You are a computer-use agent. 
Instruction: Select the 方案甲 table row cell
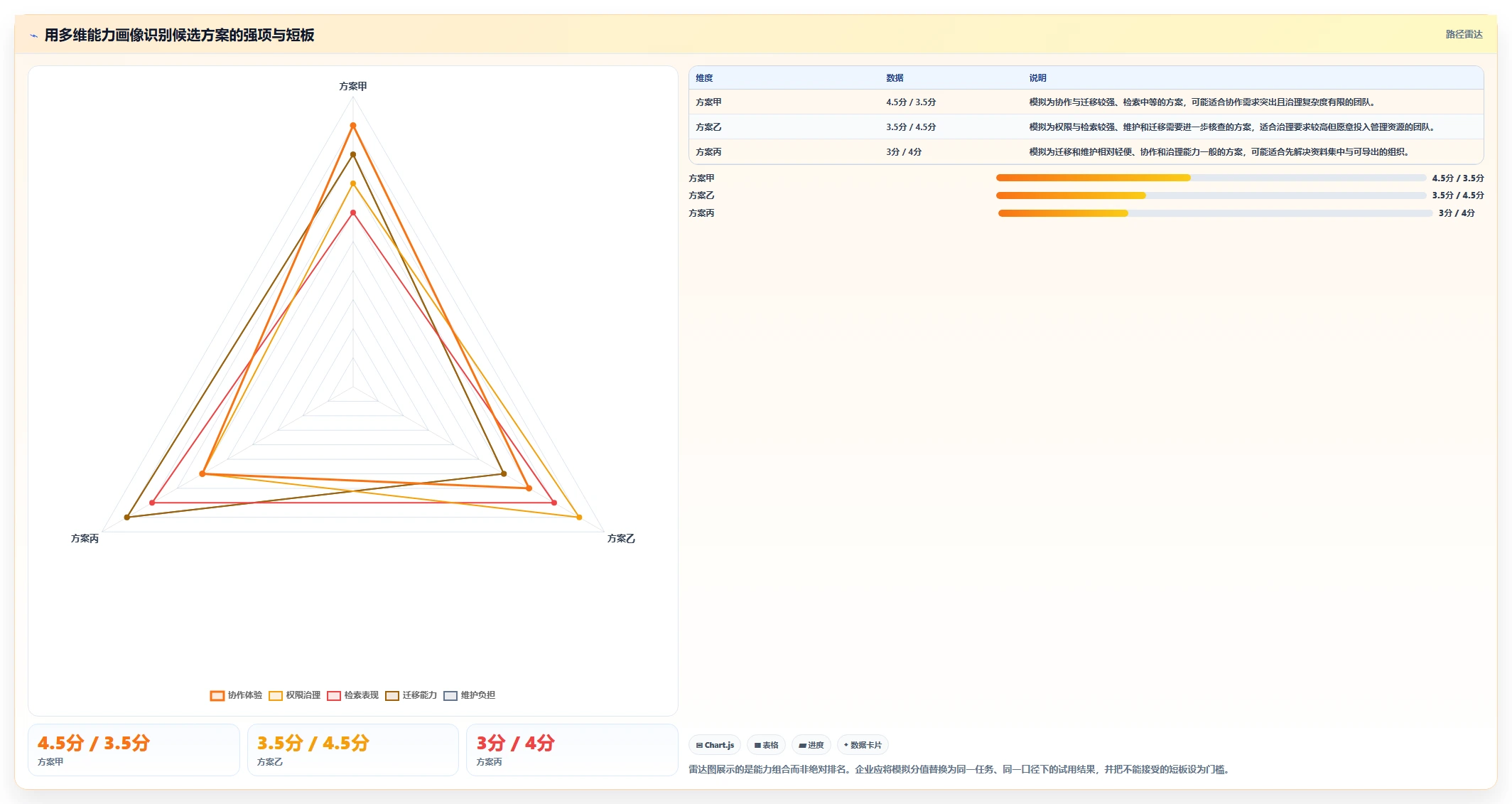coord(708,102)
